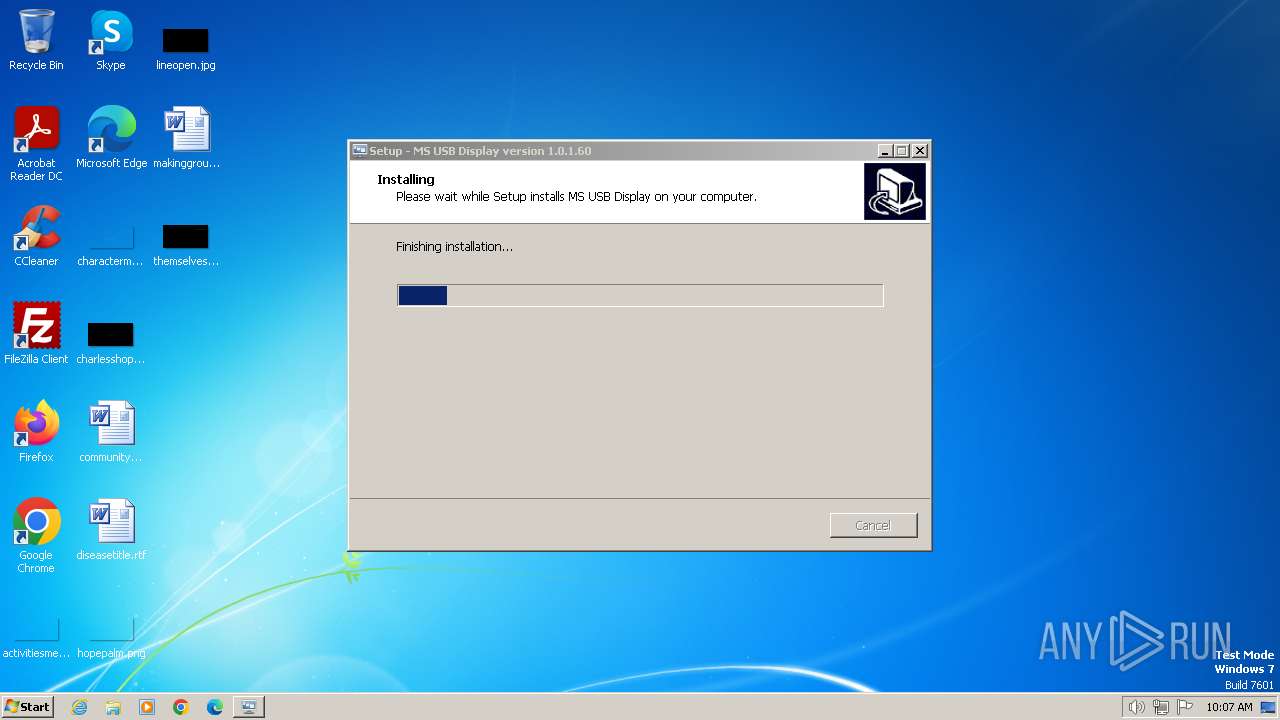This screenshot has width=1280, height=720.
Task: Open Internet Explorer from taskbar
Action: tap(79, 707)
